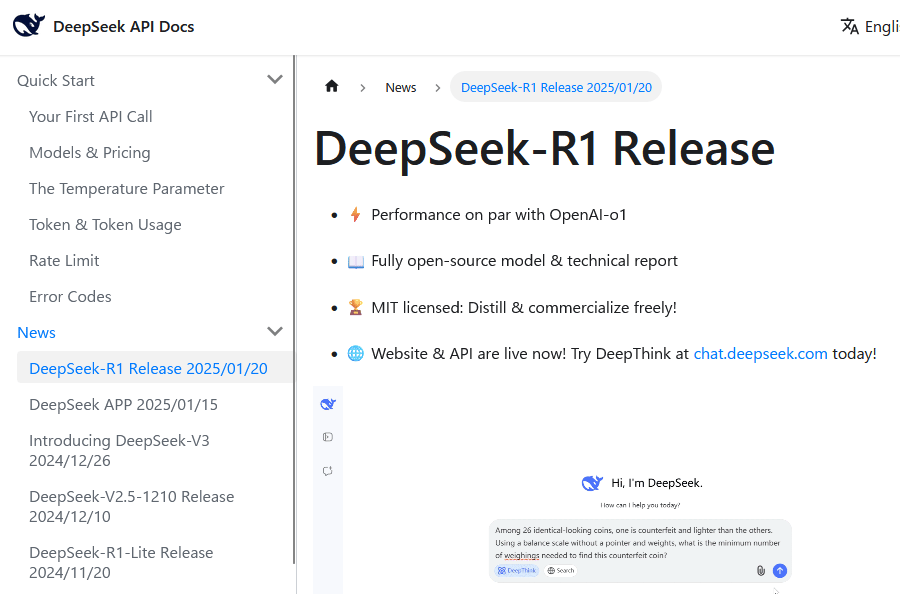Click 'Fully open-source model & technical report' text

[x=525, y=261]
